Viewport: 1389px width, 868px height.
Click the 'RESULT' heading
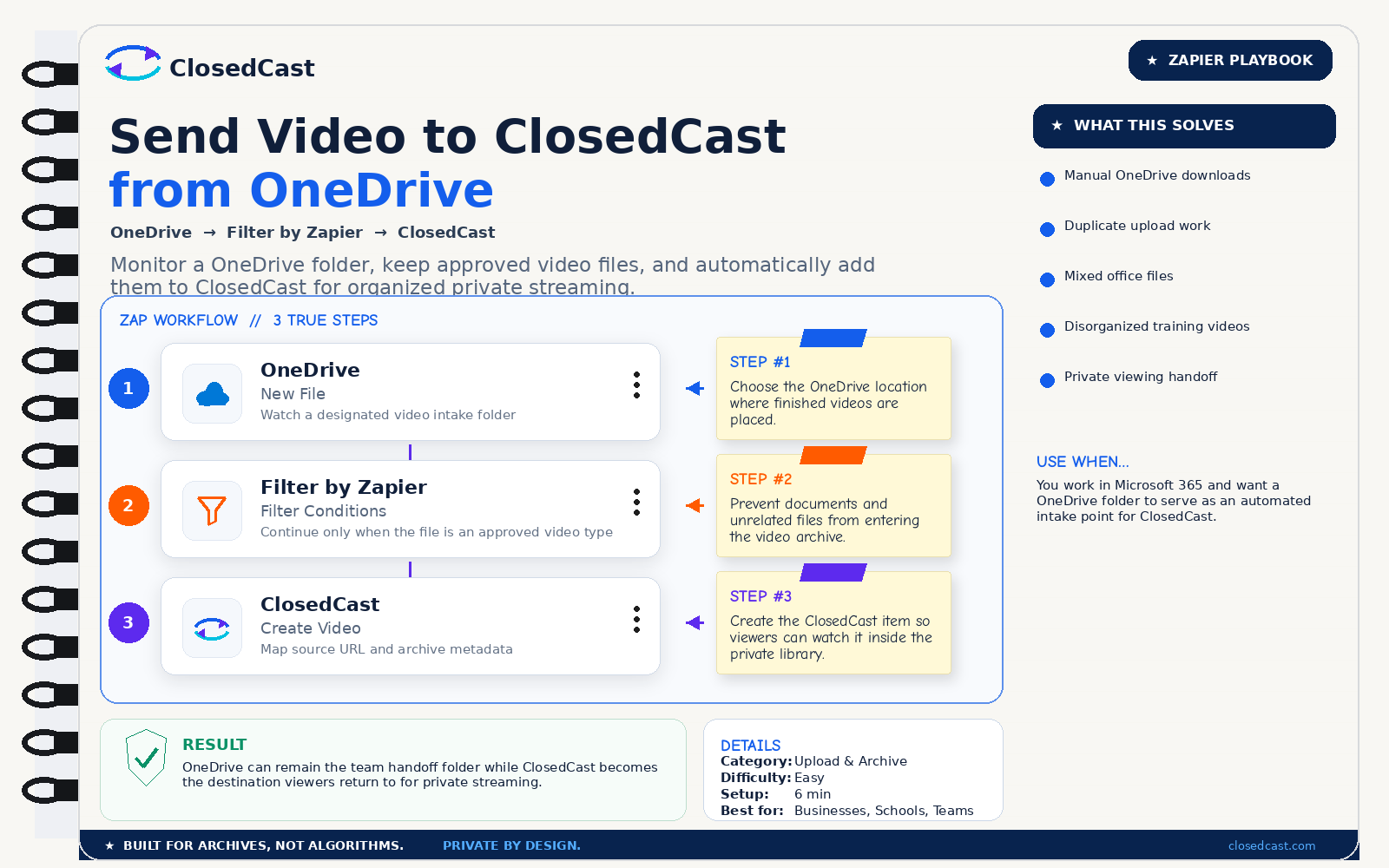pos(214,745)
